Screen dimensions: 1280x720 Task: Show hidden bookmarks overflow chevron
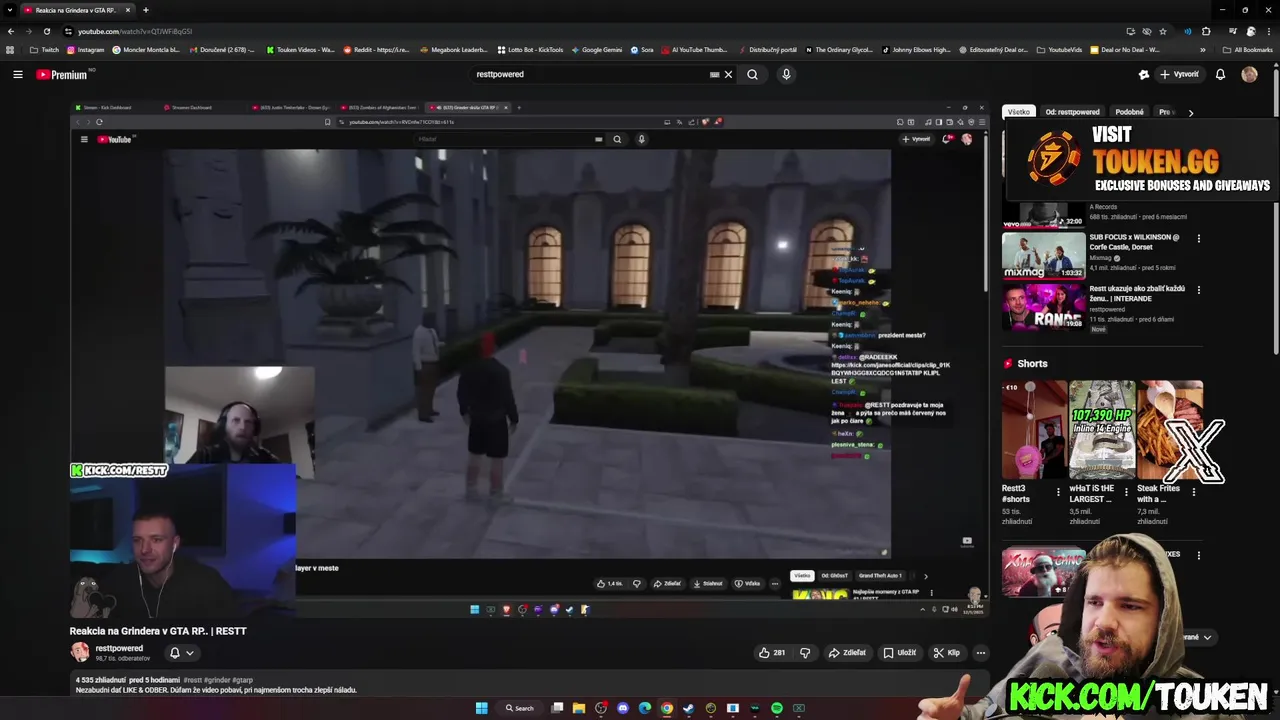click(1203, 49)
